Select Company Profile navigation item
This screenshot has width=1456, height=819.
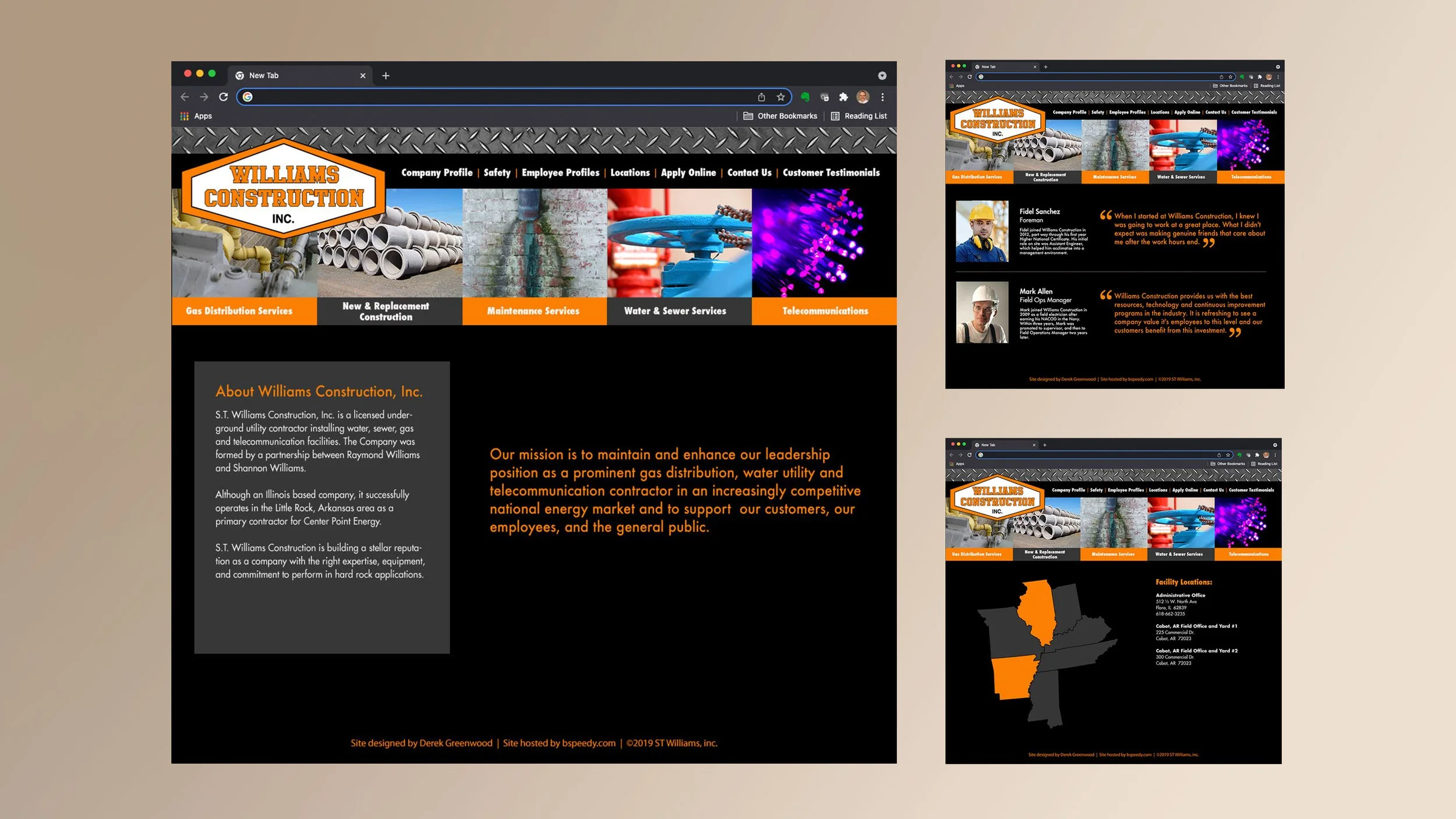coord(437,172)
